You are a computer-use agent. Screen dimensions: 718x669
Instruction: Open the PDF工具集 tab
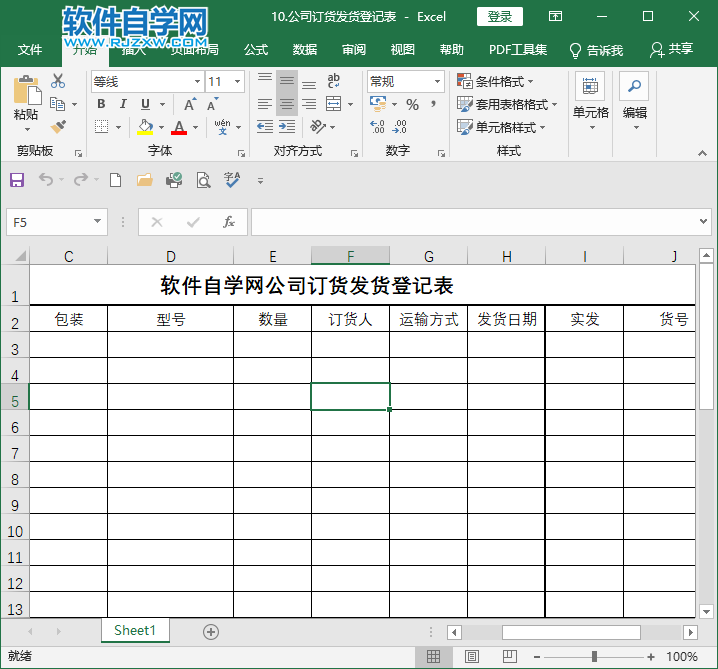tap(518, 49)
